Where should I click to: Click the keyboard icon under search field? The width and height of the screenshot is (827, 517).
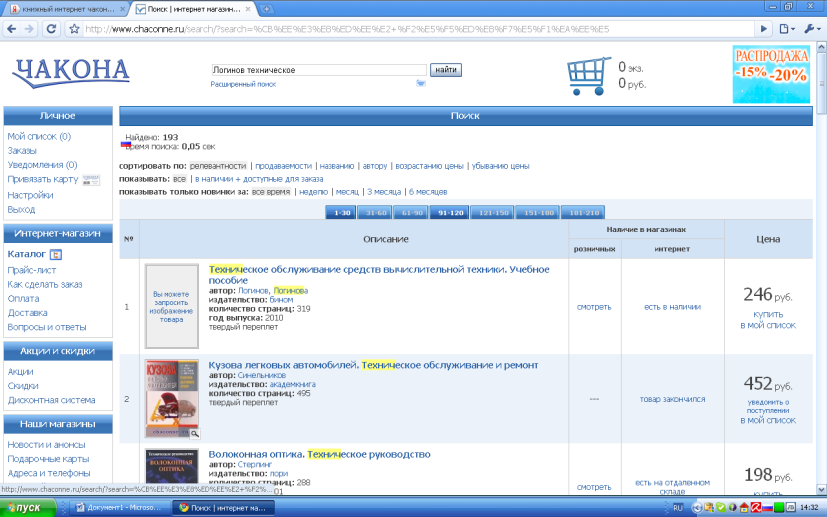420,83
